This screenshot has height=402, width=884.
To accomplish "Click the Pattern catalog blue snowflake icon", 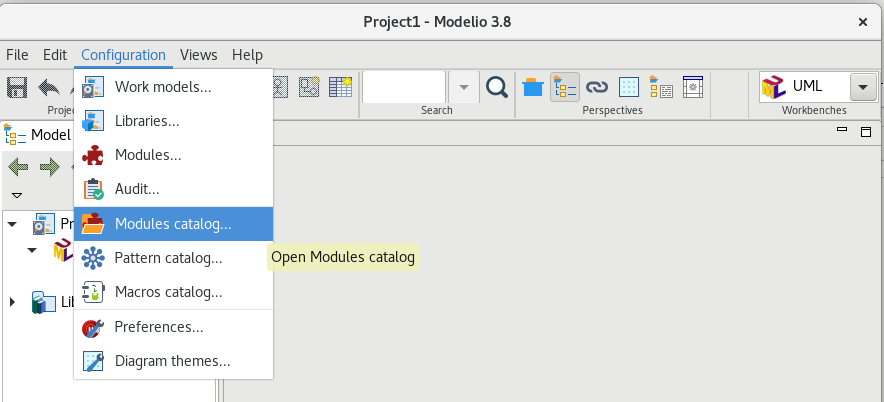I will tap(92, 258).
